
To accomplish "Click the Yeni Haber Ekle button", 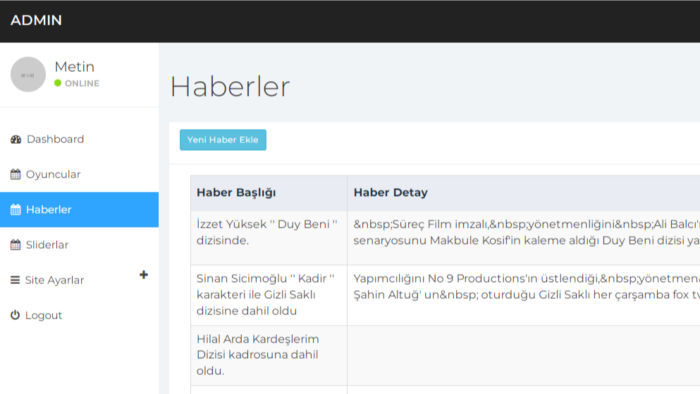I will pyautogui.click(x=223, y=140).
